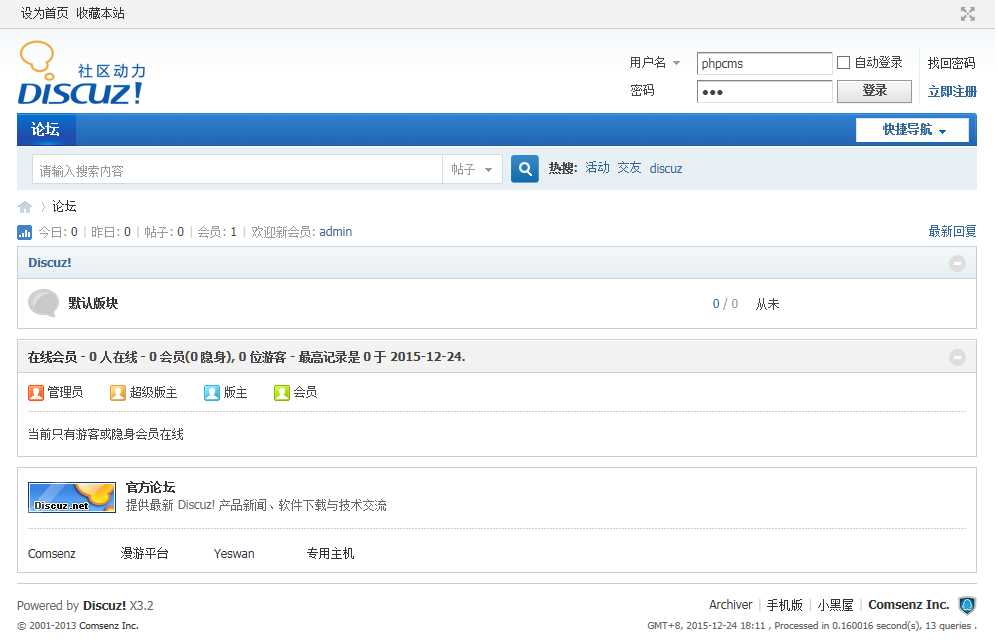Open new member admin profile link
Screen dimensions: 998x642
[335, 232]
